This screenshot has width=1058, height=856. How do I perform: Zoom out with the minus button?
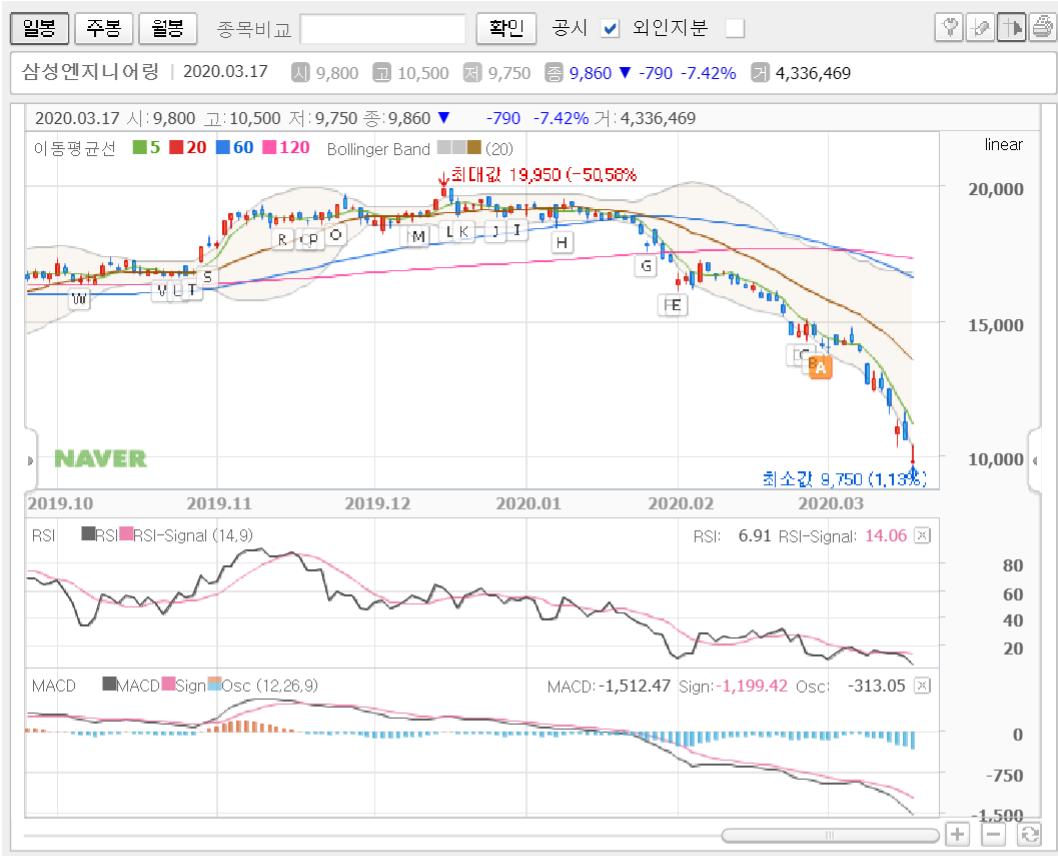[993, 834]
